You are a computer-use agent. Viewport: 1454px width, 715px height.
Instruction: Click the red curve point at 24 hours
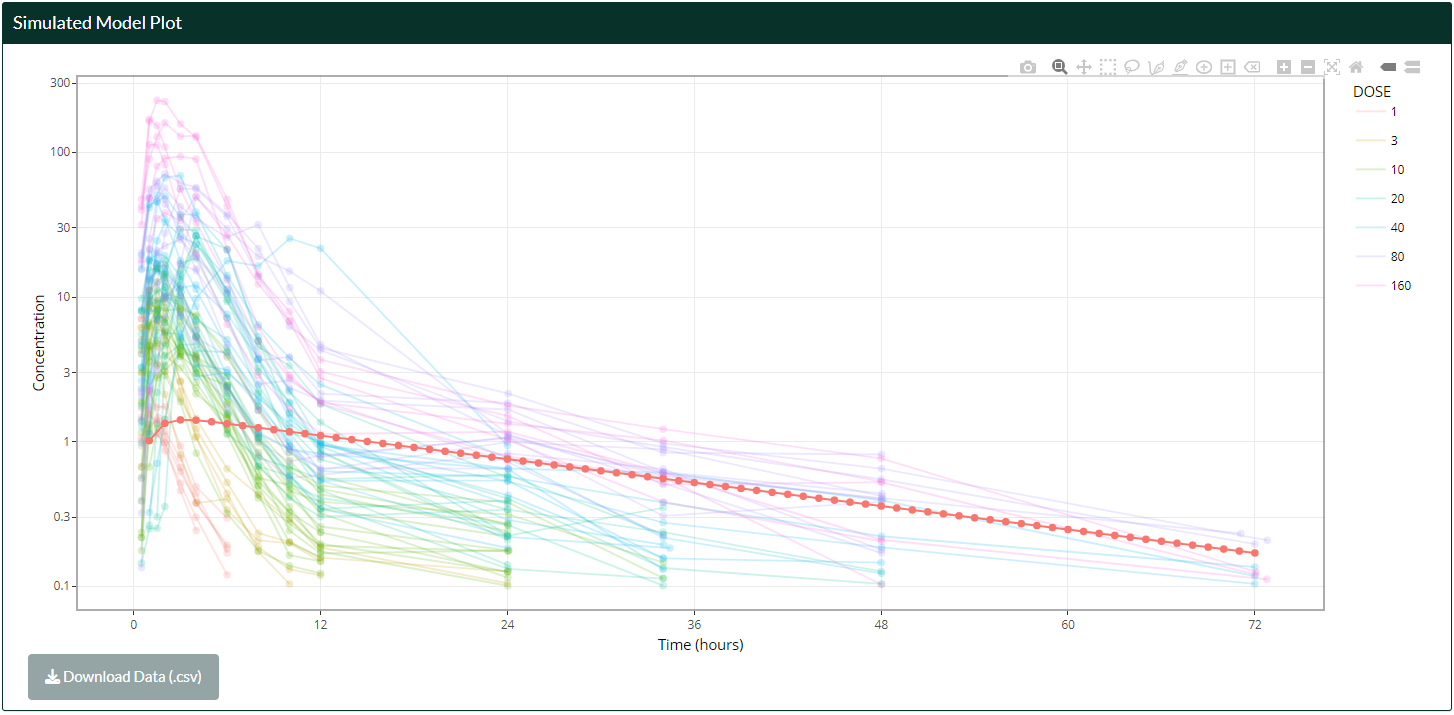coord(507,458)
